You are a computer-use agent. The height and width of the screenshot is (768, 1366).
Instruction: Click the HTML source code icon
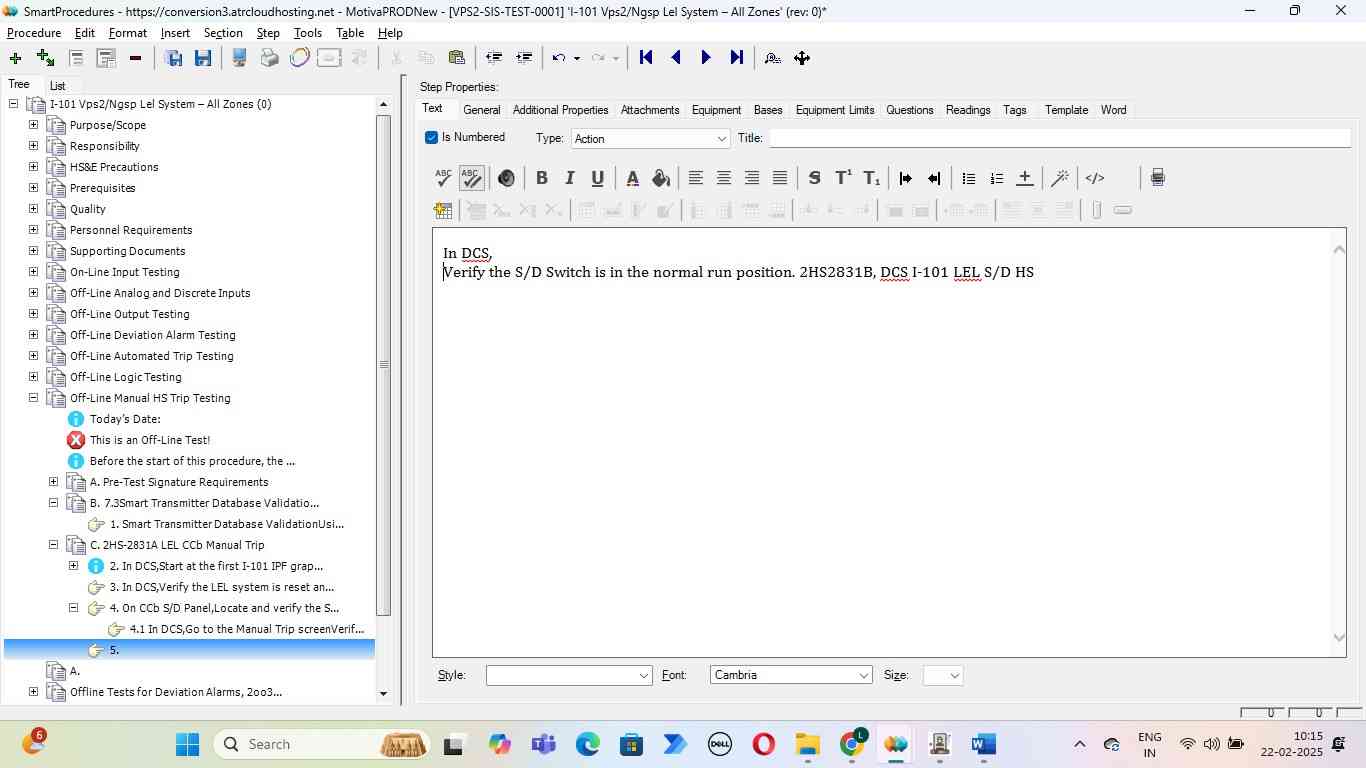(1095, 178)
